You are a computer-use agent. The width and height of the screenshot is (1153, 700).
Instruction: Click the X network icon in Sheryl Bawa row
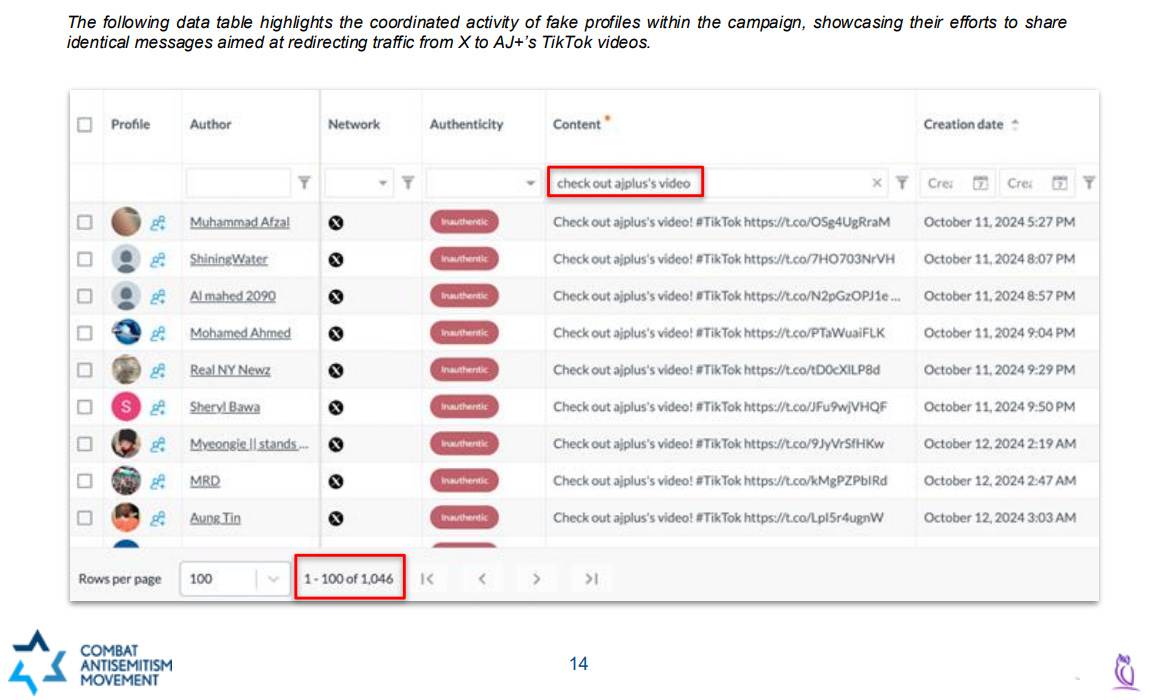point(336,407)
